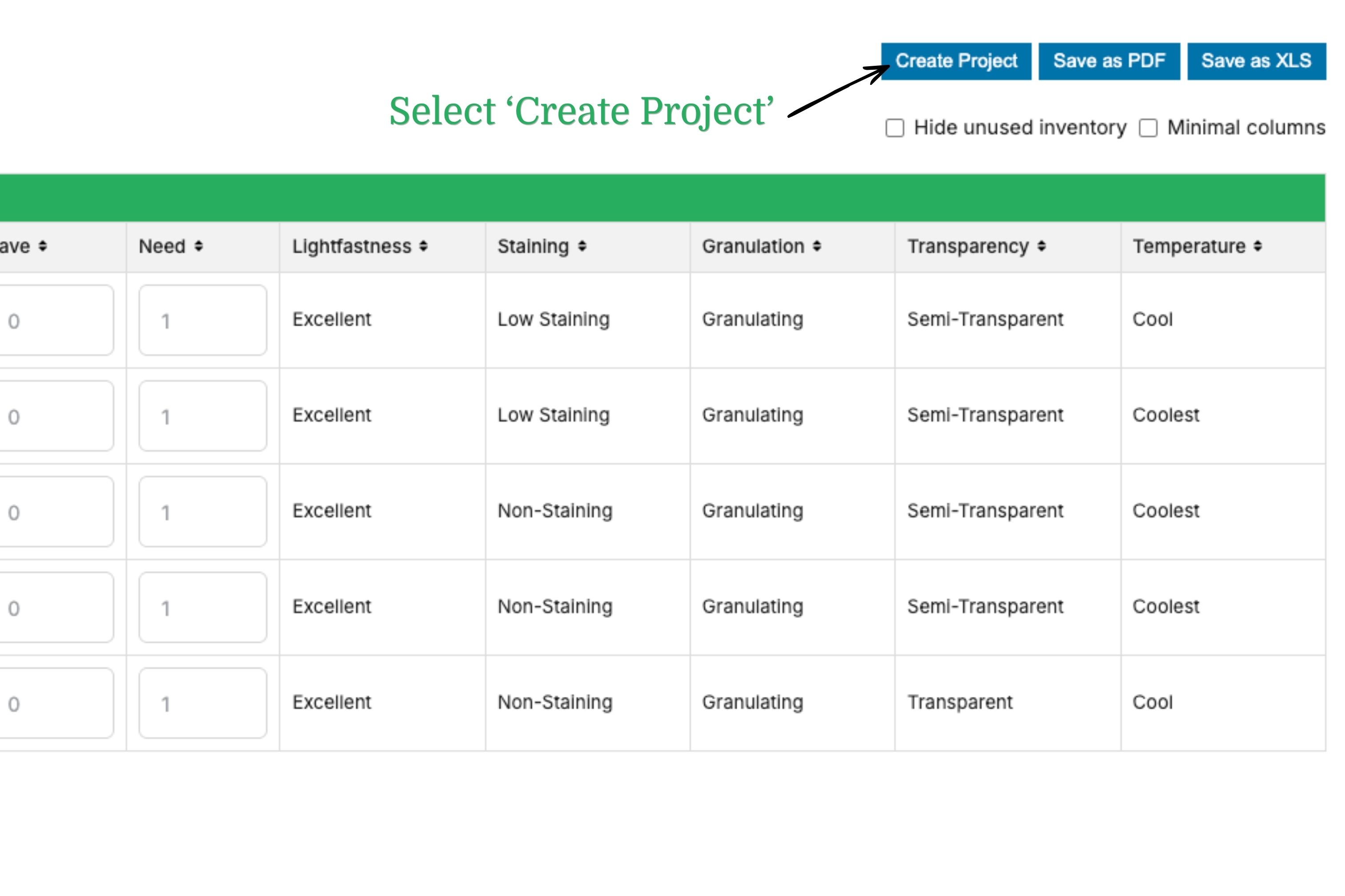This screenshot has height=896, width=1345.
Task: Export table with Save as XLS
Action: click(x=1256, y=61)
